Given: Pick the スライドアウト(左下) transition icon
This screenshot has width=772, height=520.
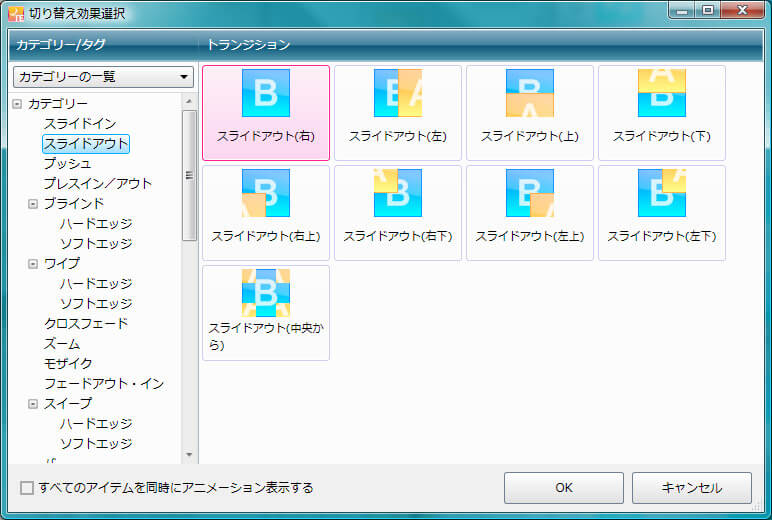Looking at the screenshot, I should (x=662, y=194).
